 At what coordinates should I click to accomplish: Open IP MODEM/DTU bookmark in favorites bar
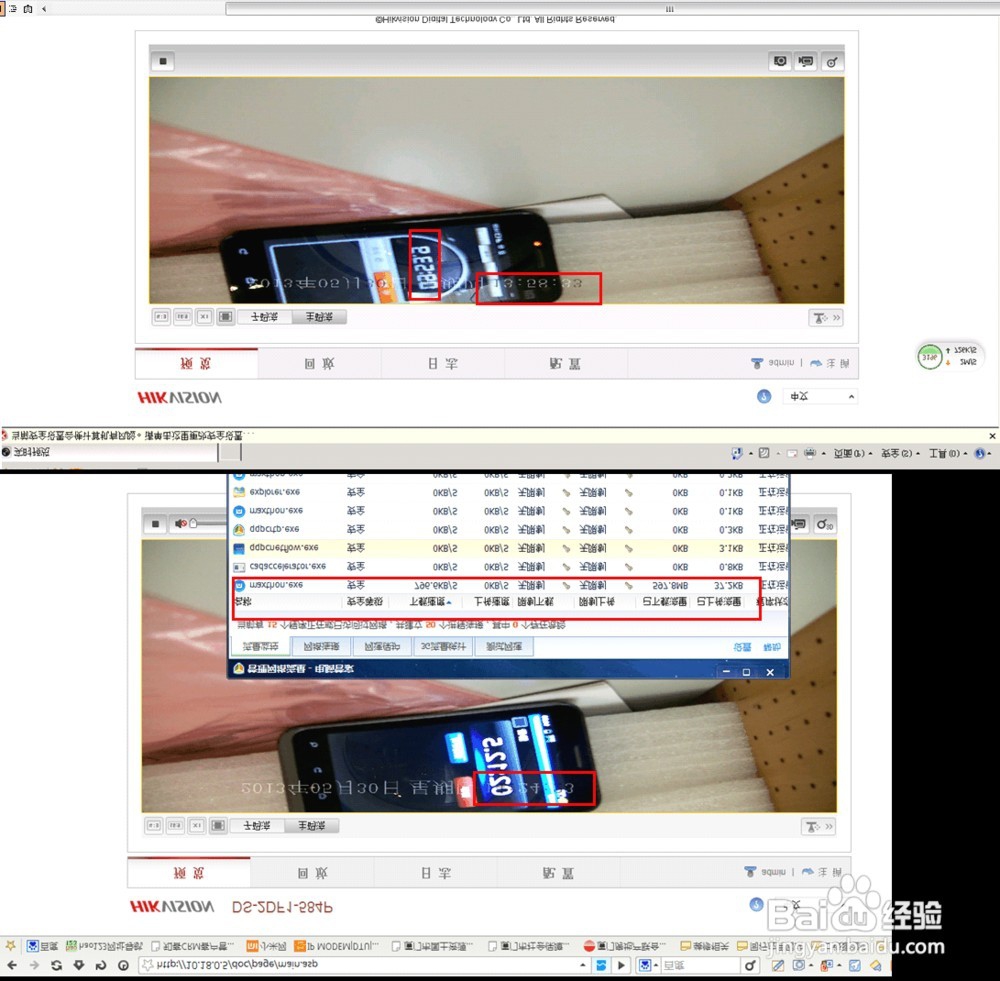337,946
